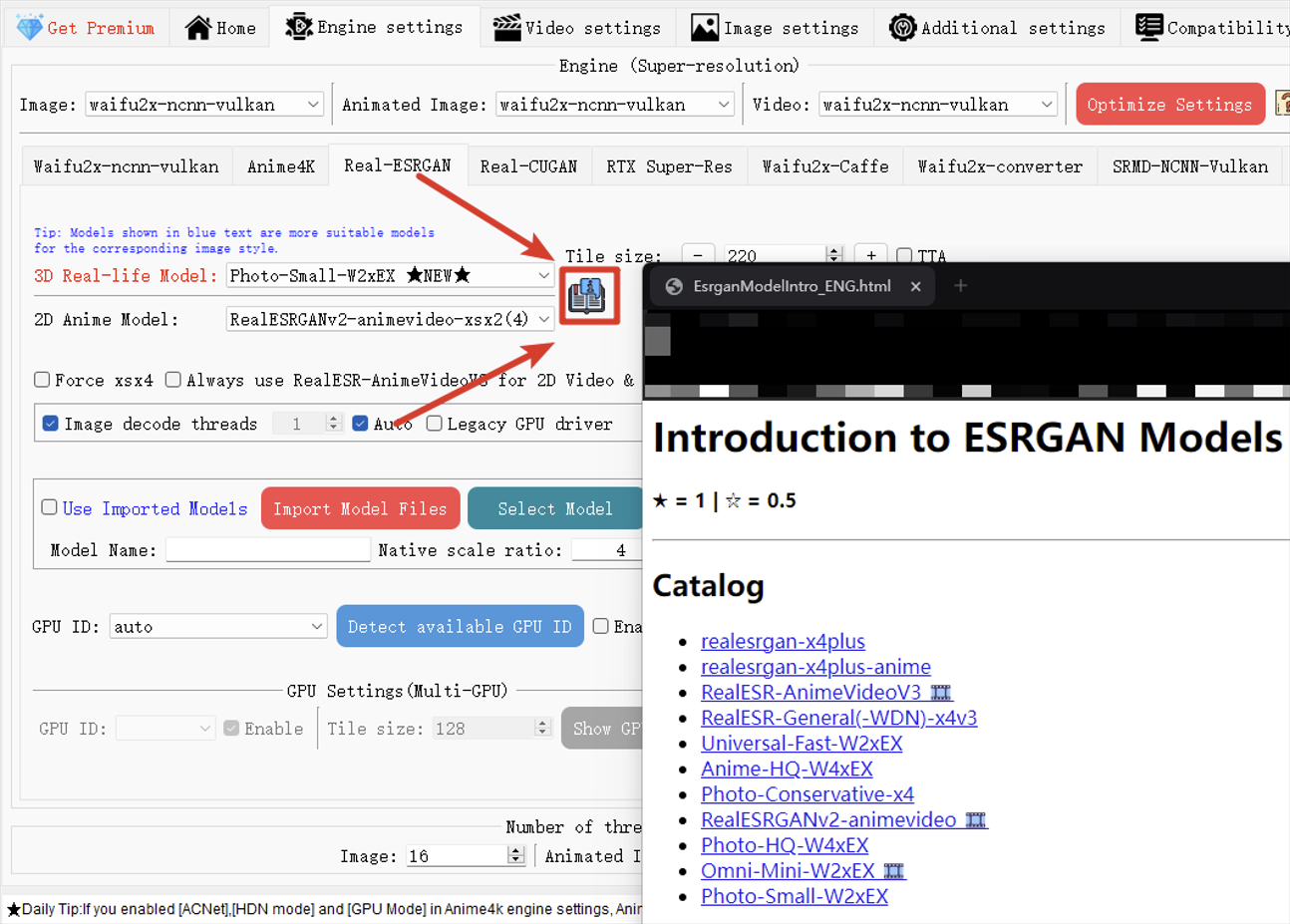Open the Anime-HQ-W4xEX link
Viewport: 1290px width, 924px height.
[x=787, y=769]
